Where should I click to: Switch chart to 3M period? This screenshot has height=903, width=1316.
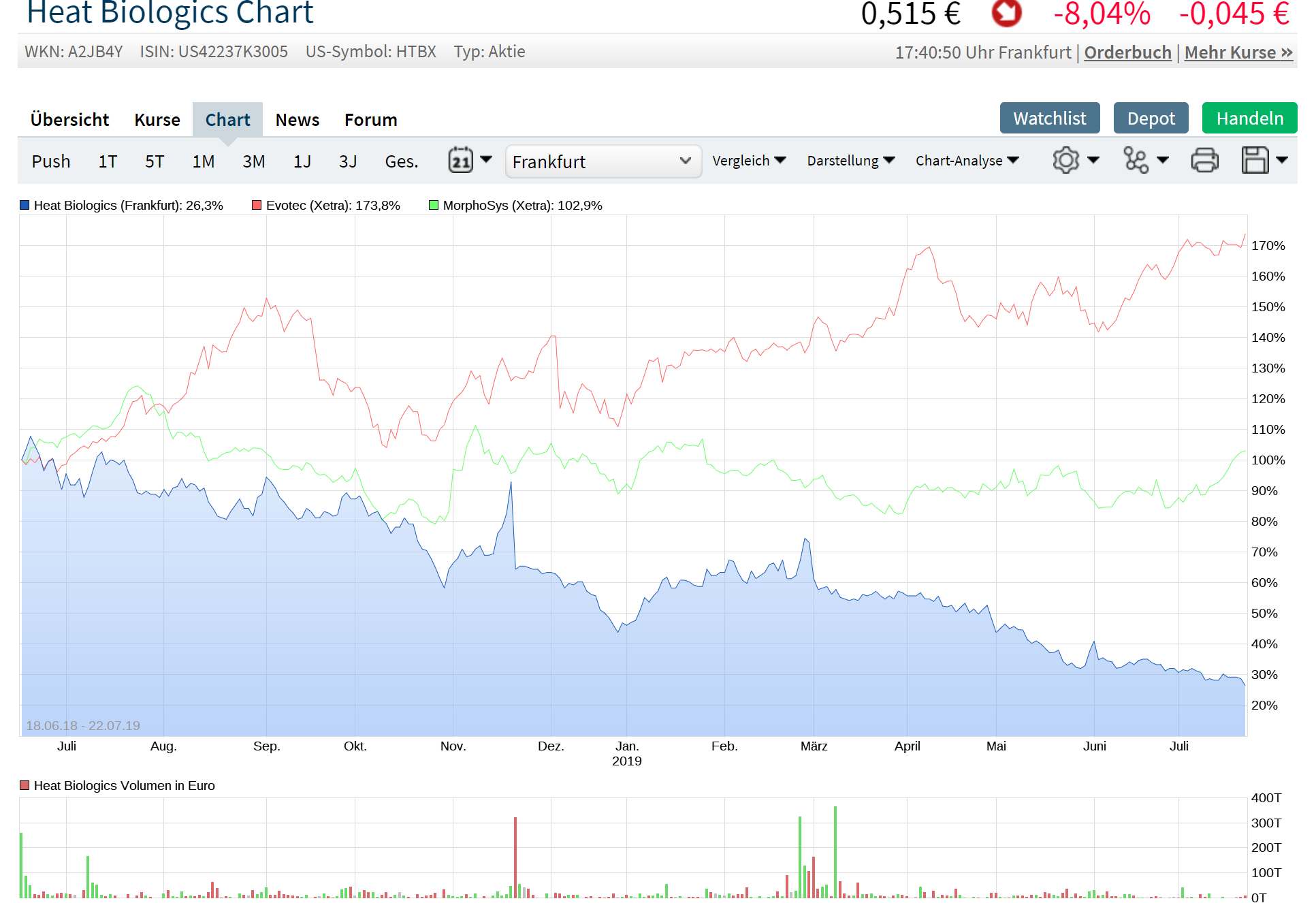[x=253, y=161]
